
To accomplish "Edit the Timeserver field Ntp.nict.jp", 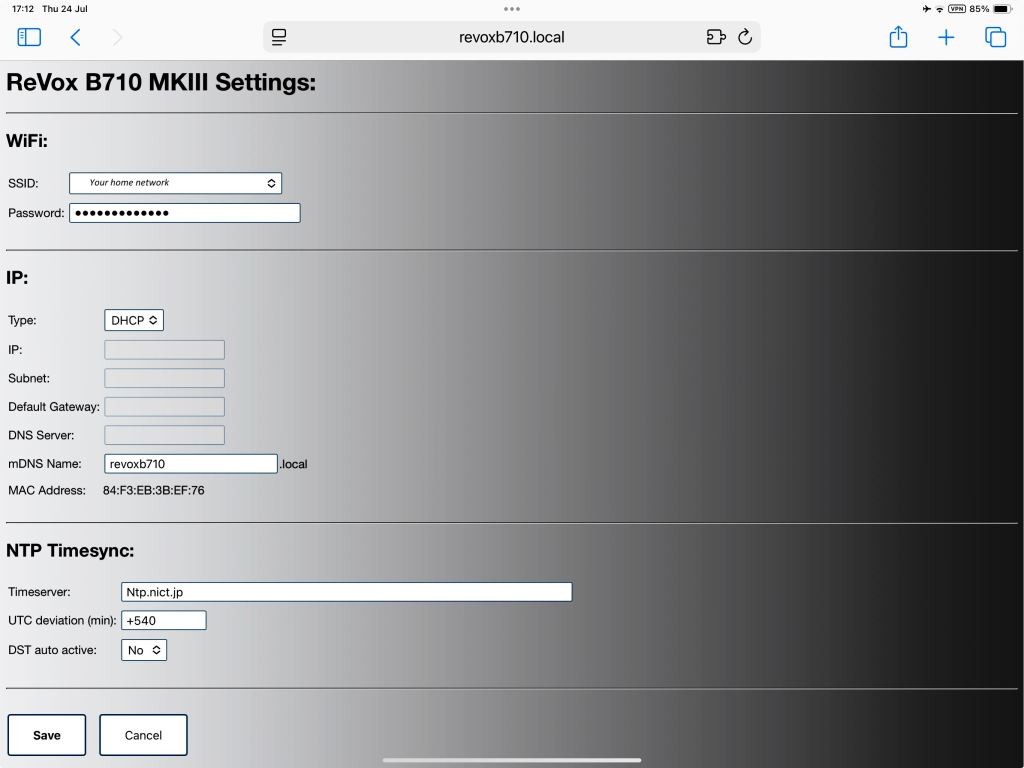I will click(346, 592).
